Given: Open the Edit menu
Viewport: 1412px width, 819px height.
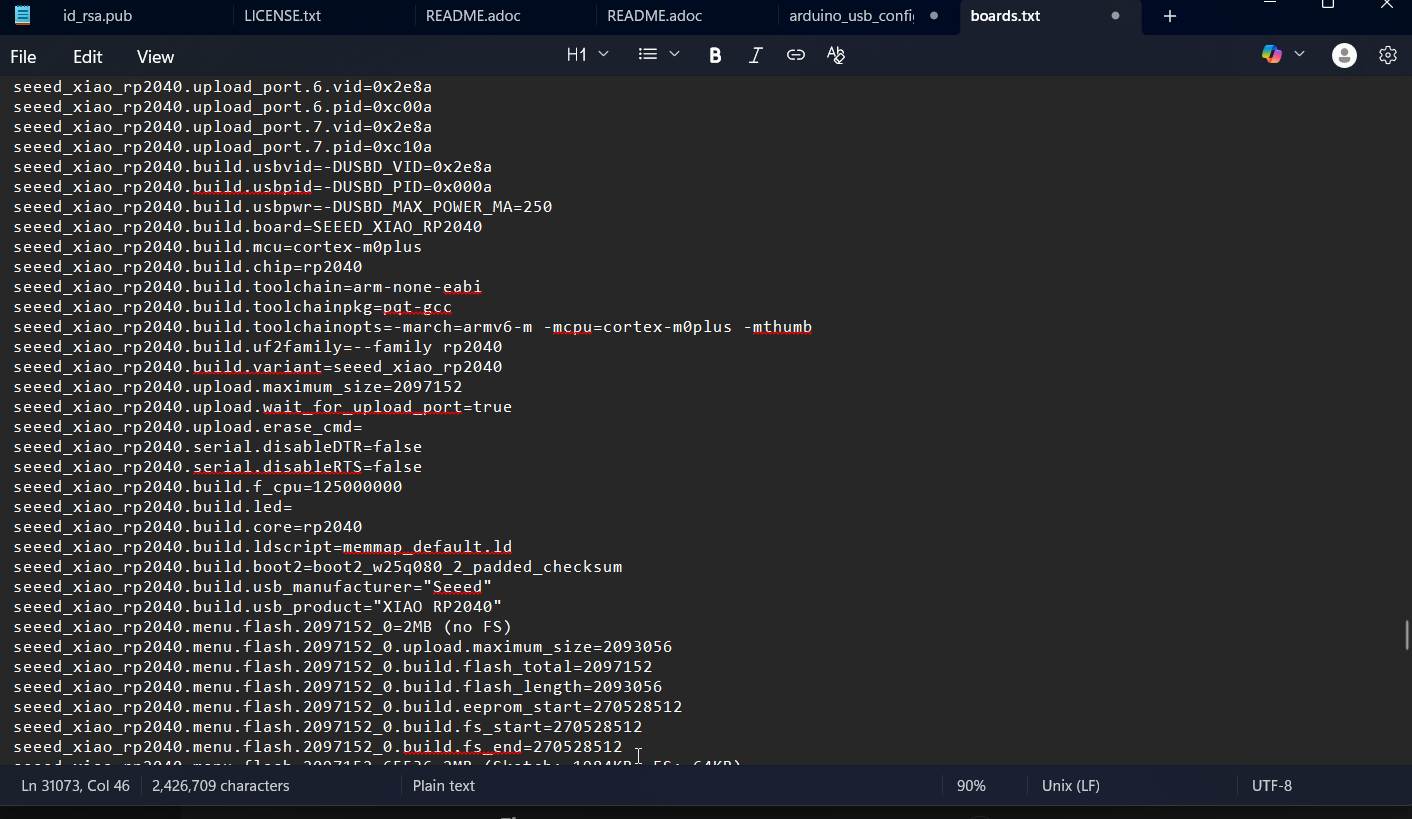Looking at the screenshot, I should click(87, 57).
